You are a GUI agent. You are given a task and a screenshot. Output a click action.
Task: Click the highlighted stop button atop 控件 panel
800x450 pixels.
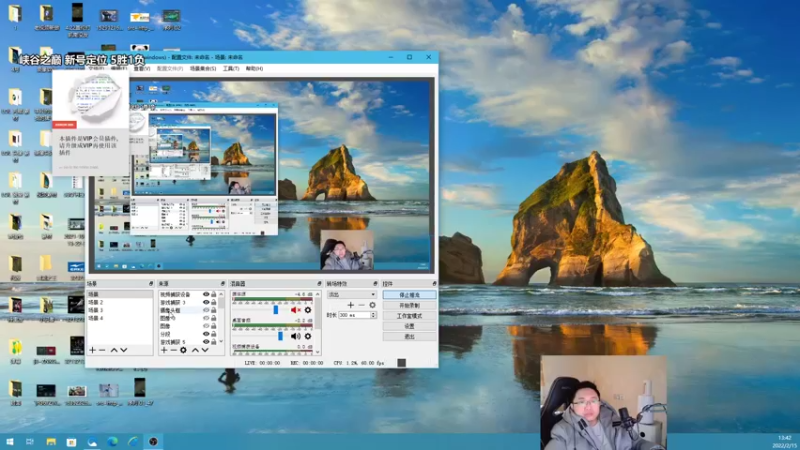(x=409, y=295)
